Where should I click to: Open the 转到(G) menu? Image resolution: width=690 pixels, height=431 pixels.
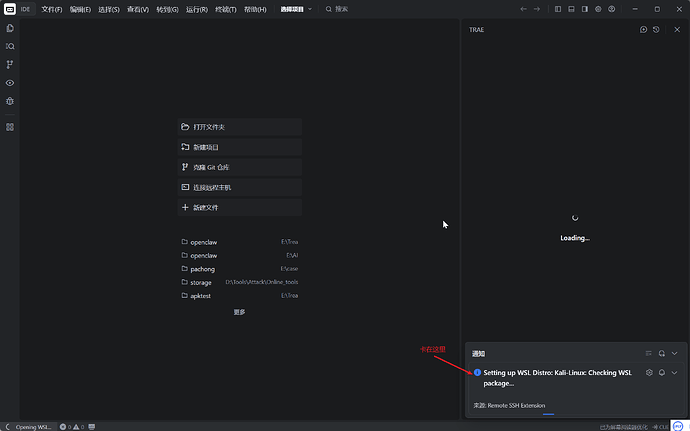pyautogui.click(x=167, y=9)
